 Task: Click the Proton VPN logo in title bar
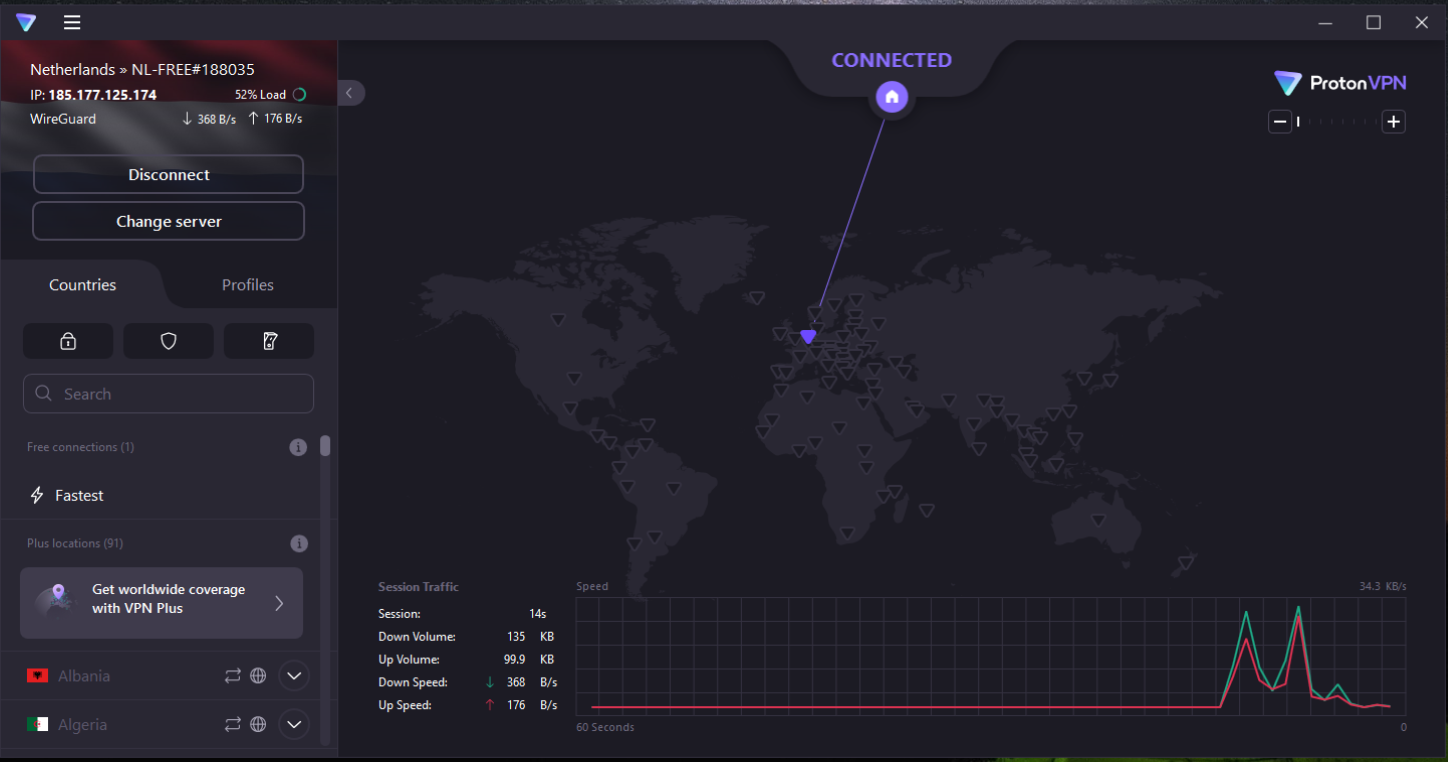pyautogui.click(x=26, y=23)
